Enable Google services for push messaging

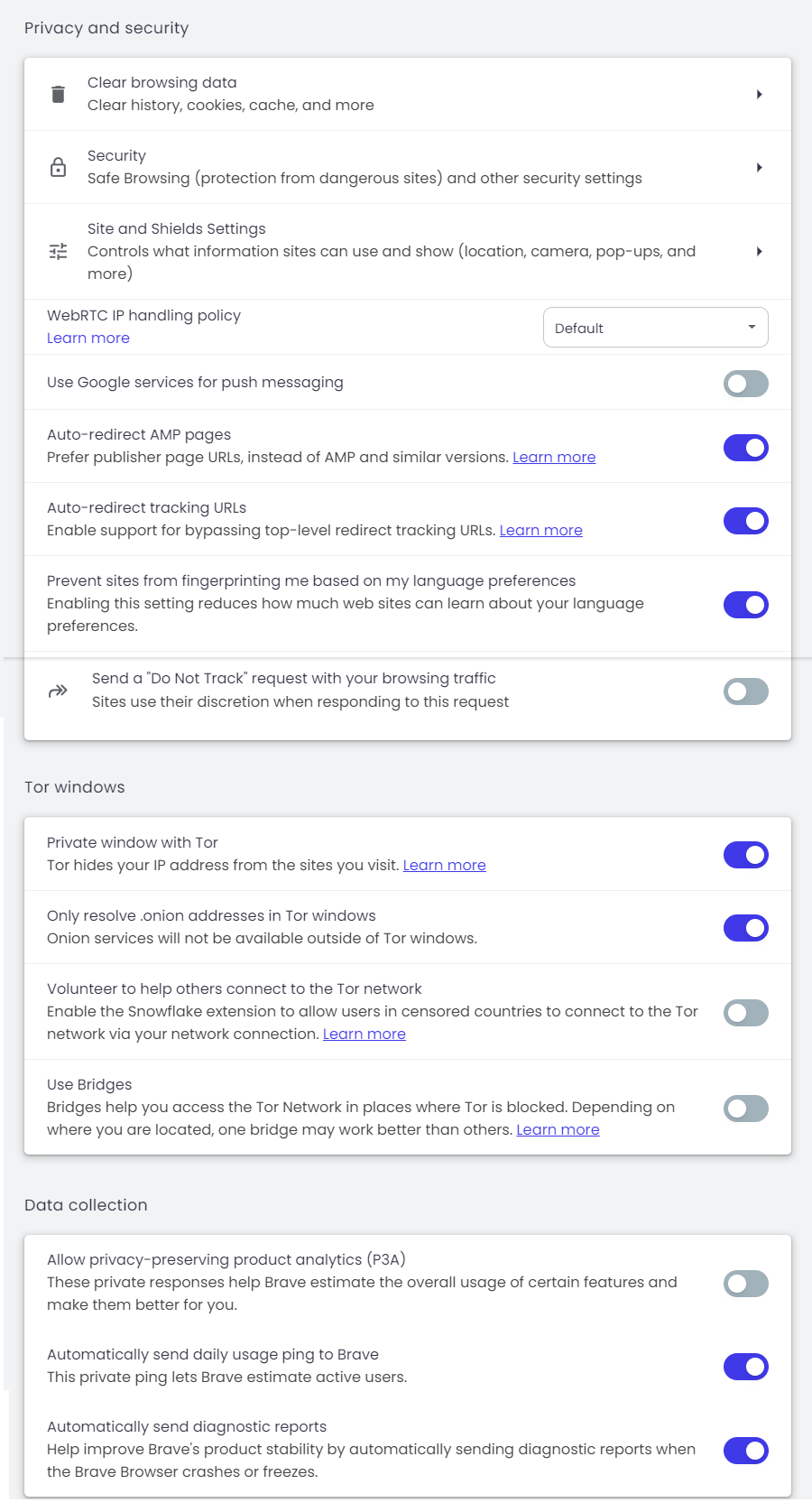coord(746,384)
